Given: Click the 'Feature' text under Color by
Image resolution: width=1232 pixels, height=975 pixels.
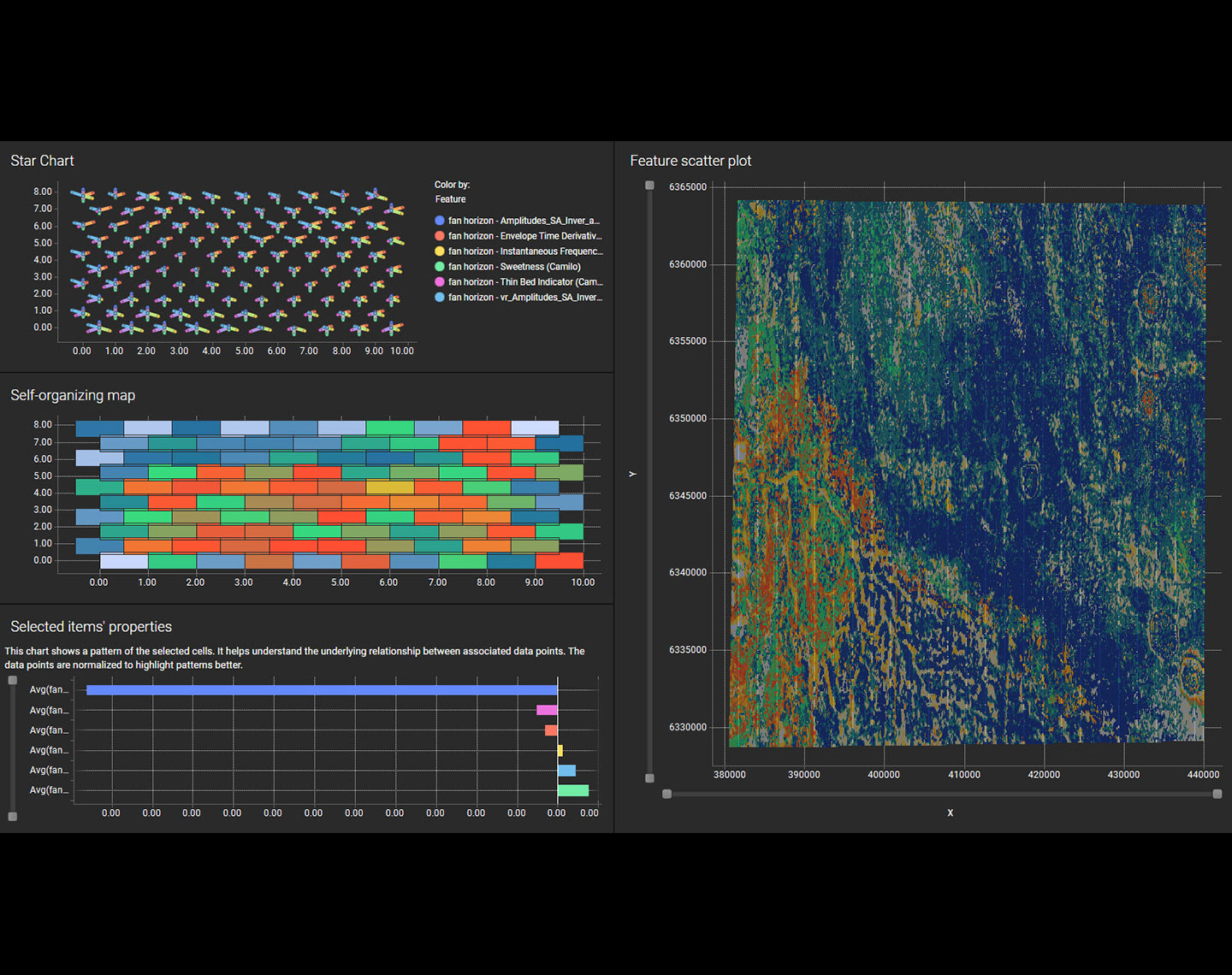Looking at the screenshot, I should [x=450, y=199].
